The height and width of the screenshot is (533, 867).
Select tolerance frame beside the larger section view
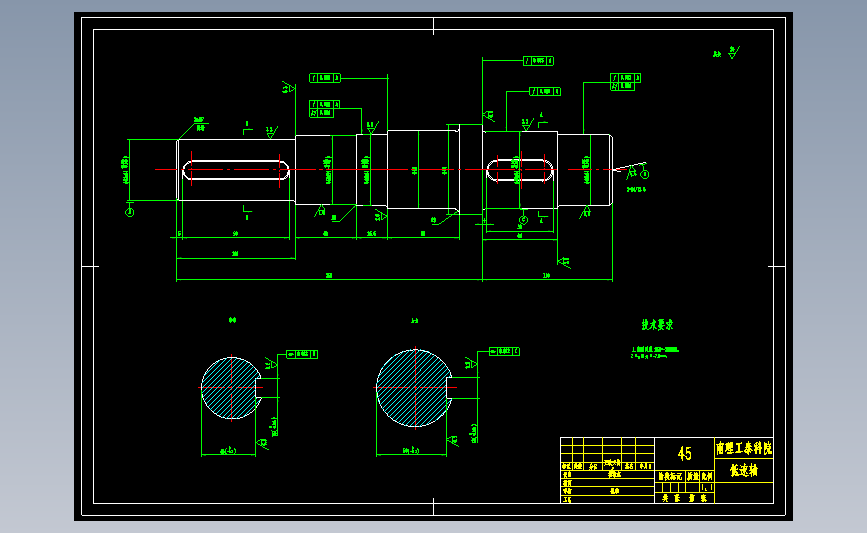click(x=504, y=351)
